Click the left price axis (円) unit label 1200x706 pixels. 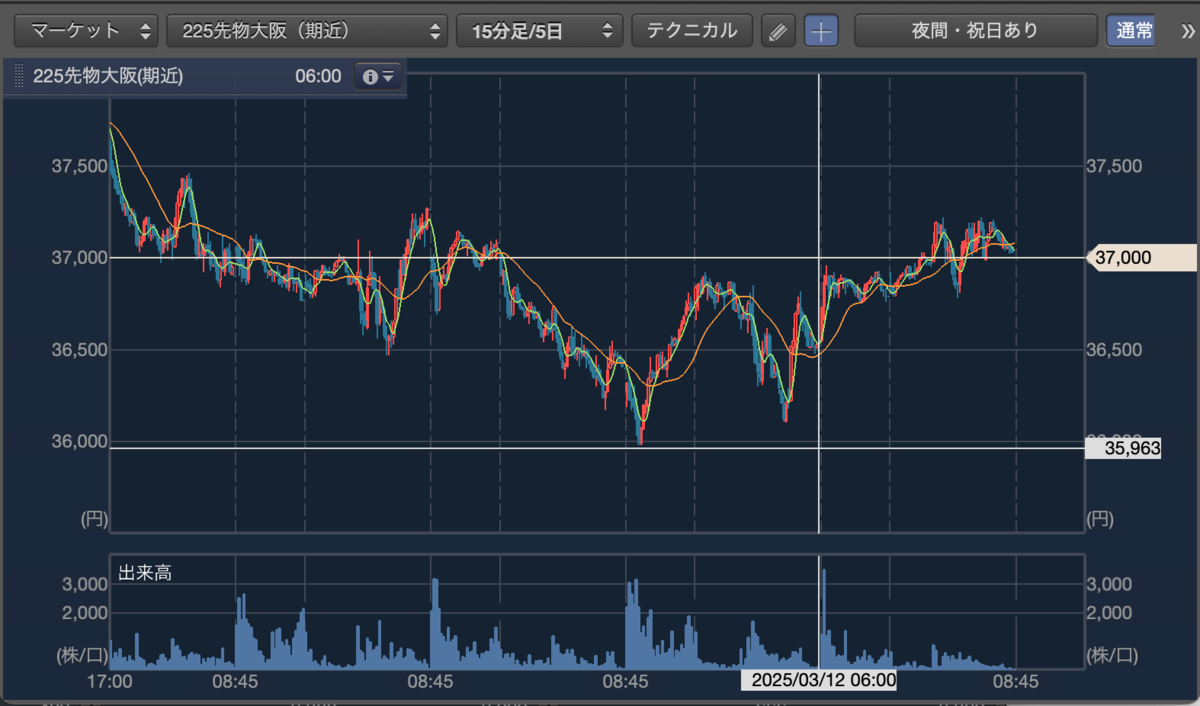tap(94, 518)
